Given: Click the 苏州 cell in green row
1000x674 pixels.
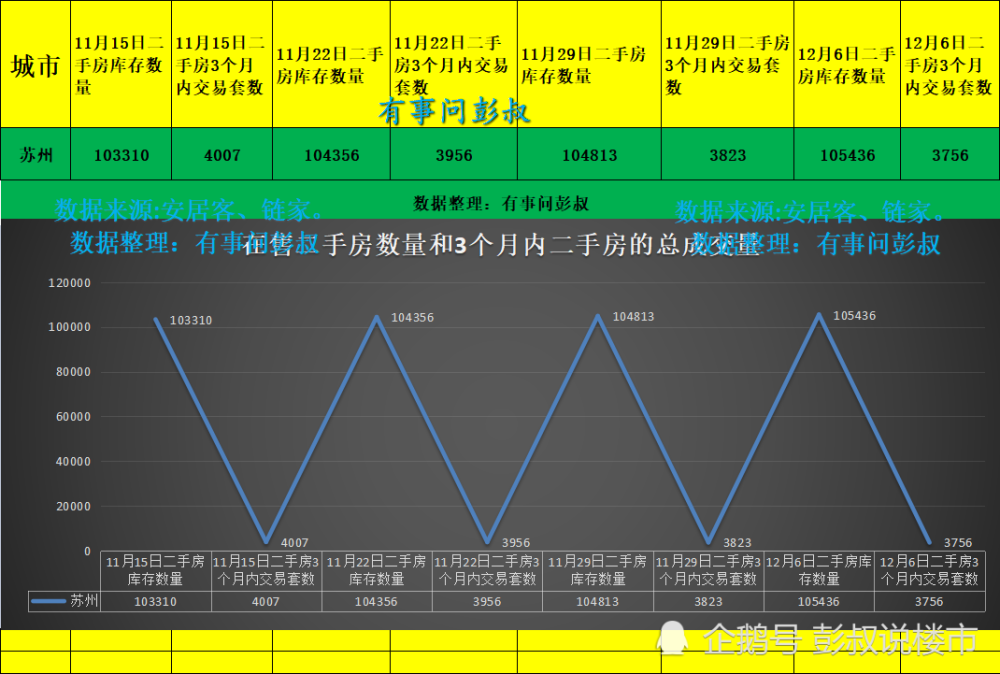Looking at the screenshot, I should tap(35, 154).
